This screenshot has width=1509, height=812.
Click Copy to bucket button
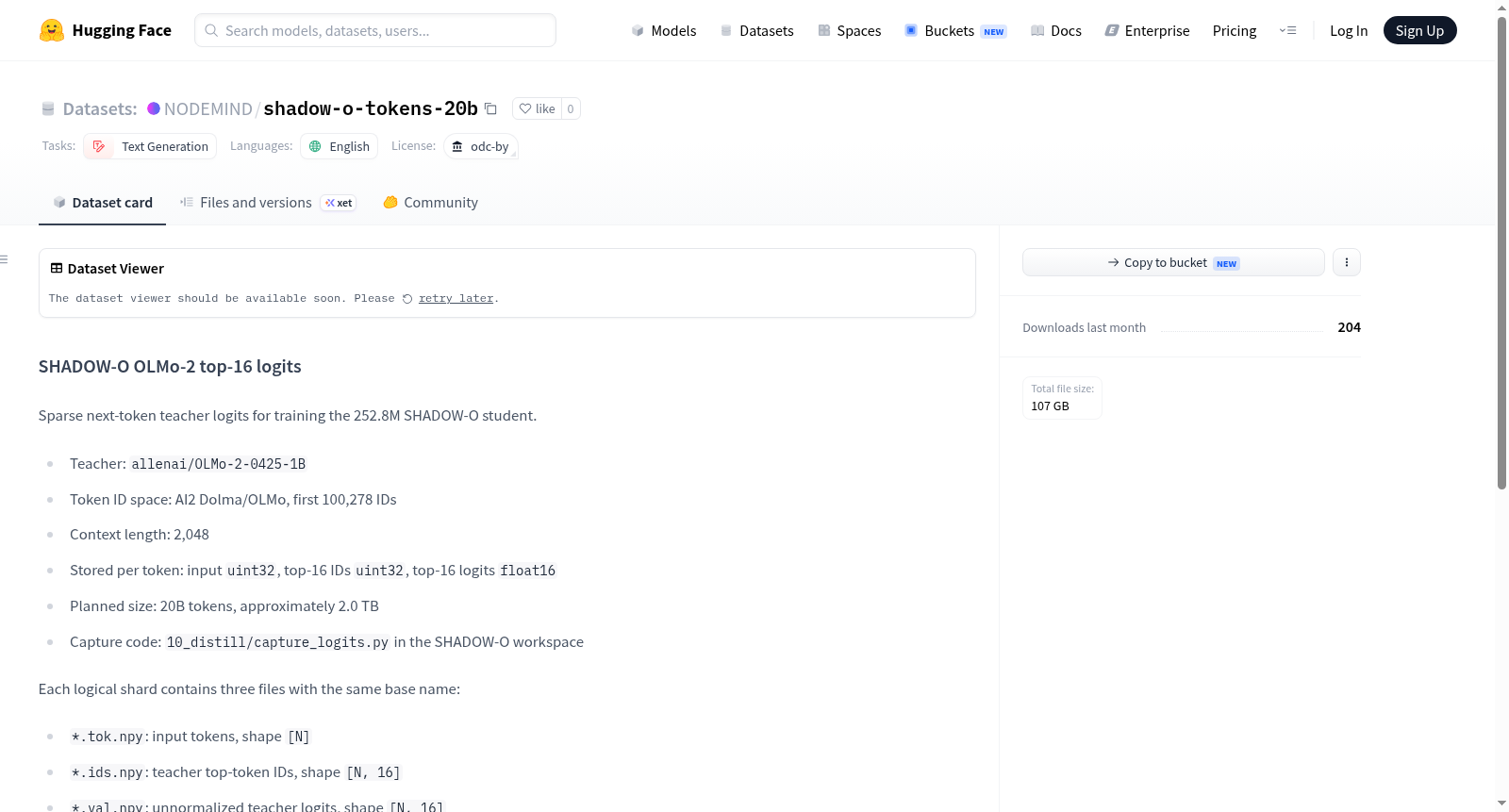(x=1173, y=262)
